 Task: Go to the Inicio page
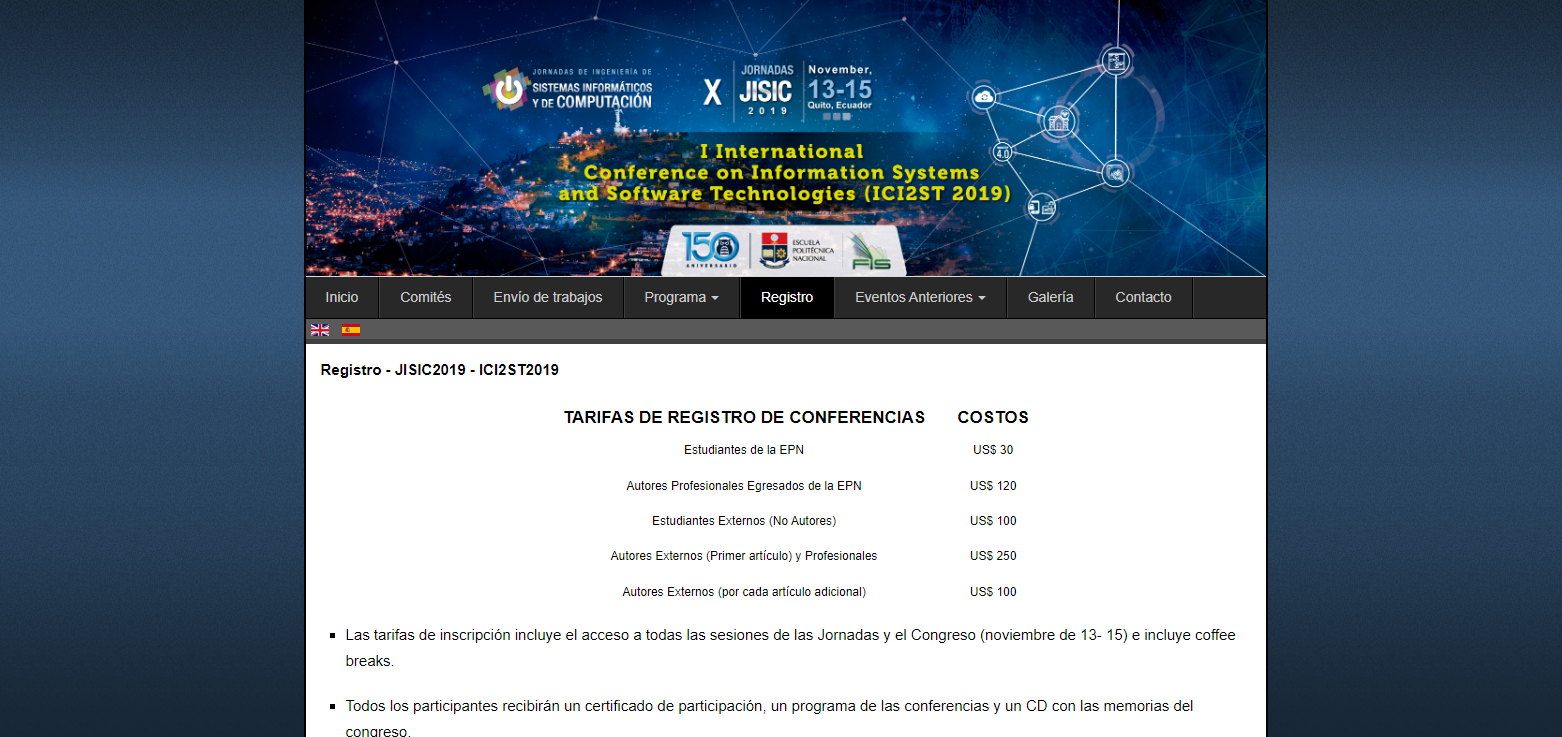point(341,297)
